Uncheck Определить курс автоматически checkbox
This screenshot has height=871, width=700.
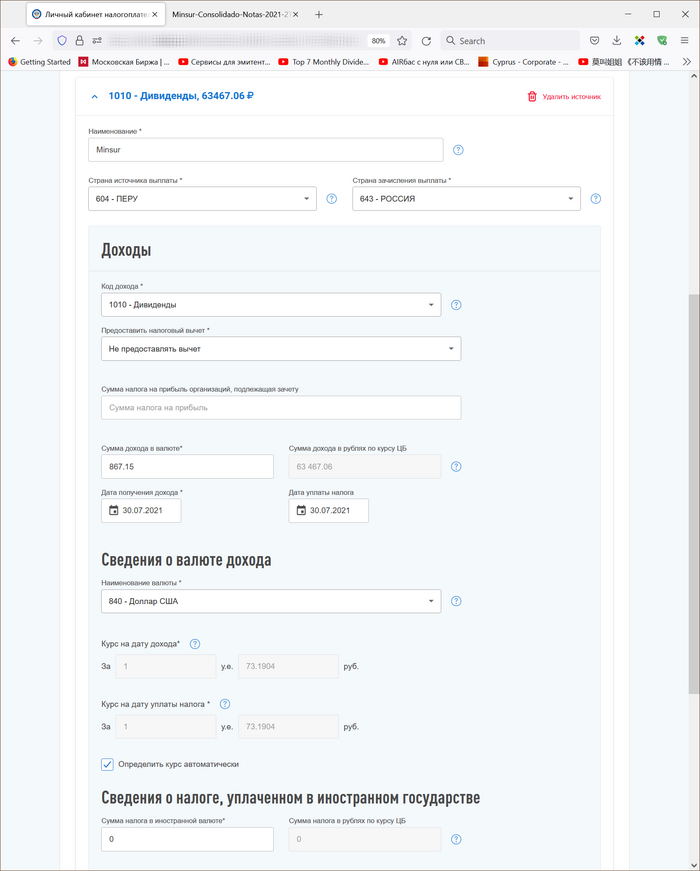pos(108,764)
